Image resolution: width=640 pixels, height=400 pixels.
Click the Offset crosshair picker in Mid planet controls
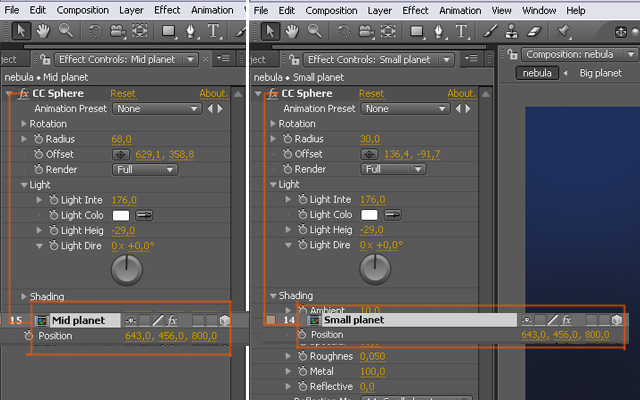pos(121,155)
